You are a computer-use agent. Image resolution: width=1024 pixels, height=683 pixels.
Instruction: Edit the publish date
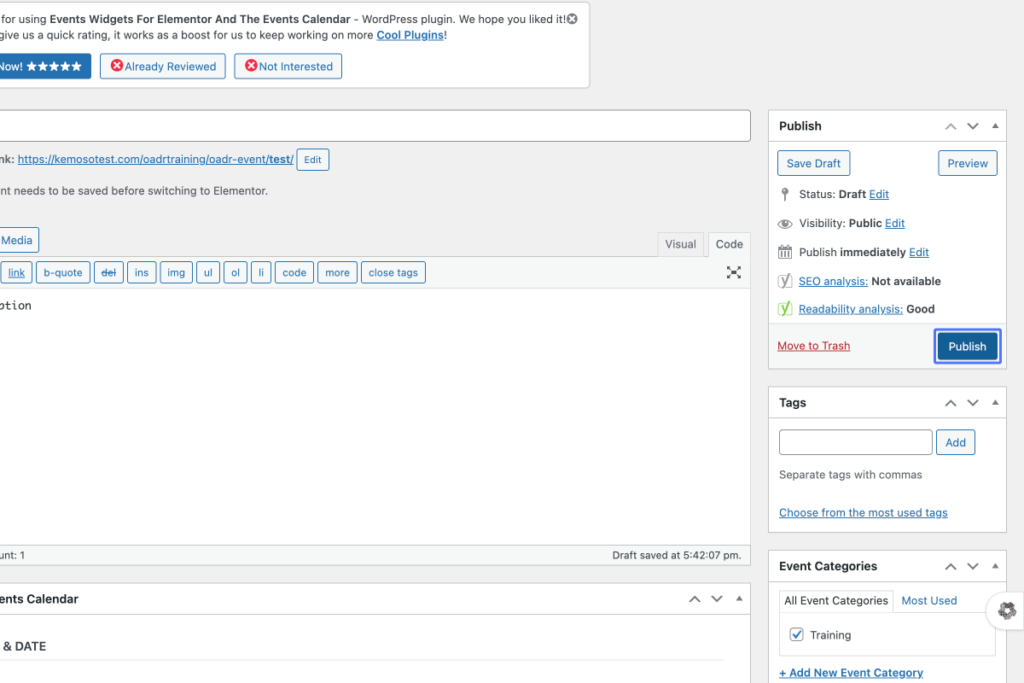919,252
